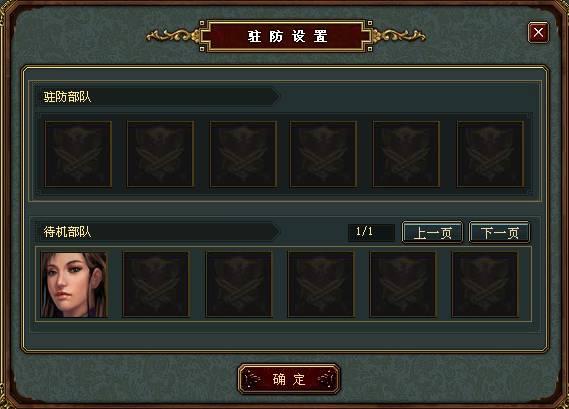Click the third empty garrison troop slot
This screenshot has width=569, height=409.
pyautogui.click(x=243, y=154)
